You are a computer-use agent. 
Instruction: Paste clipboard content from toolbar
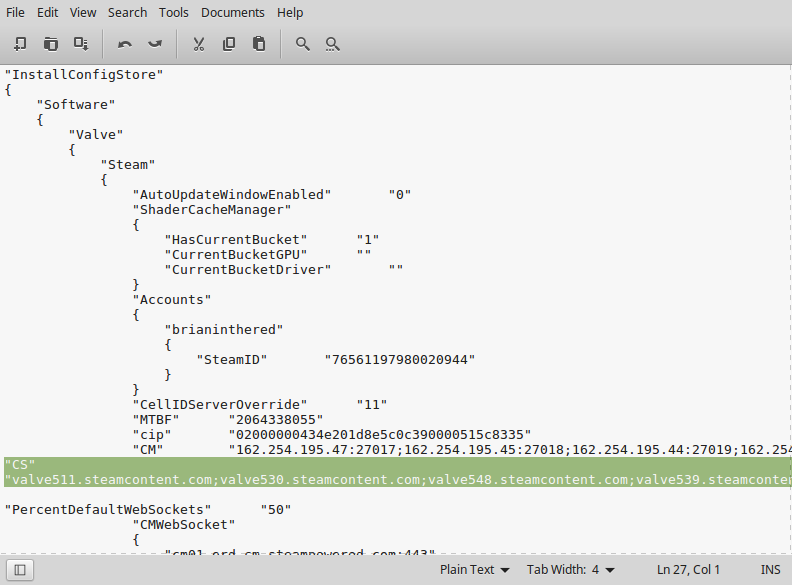click(x=259, y=44)
